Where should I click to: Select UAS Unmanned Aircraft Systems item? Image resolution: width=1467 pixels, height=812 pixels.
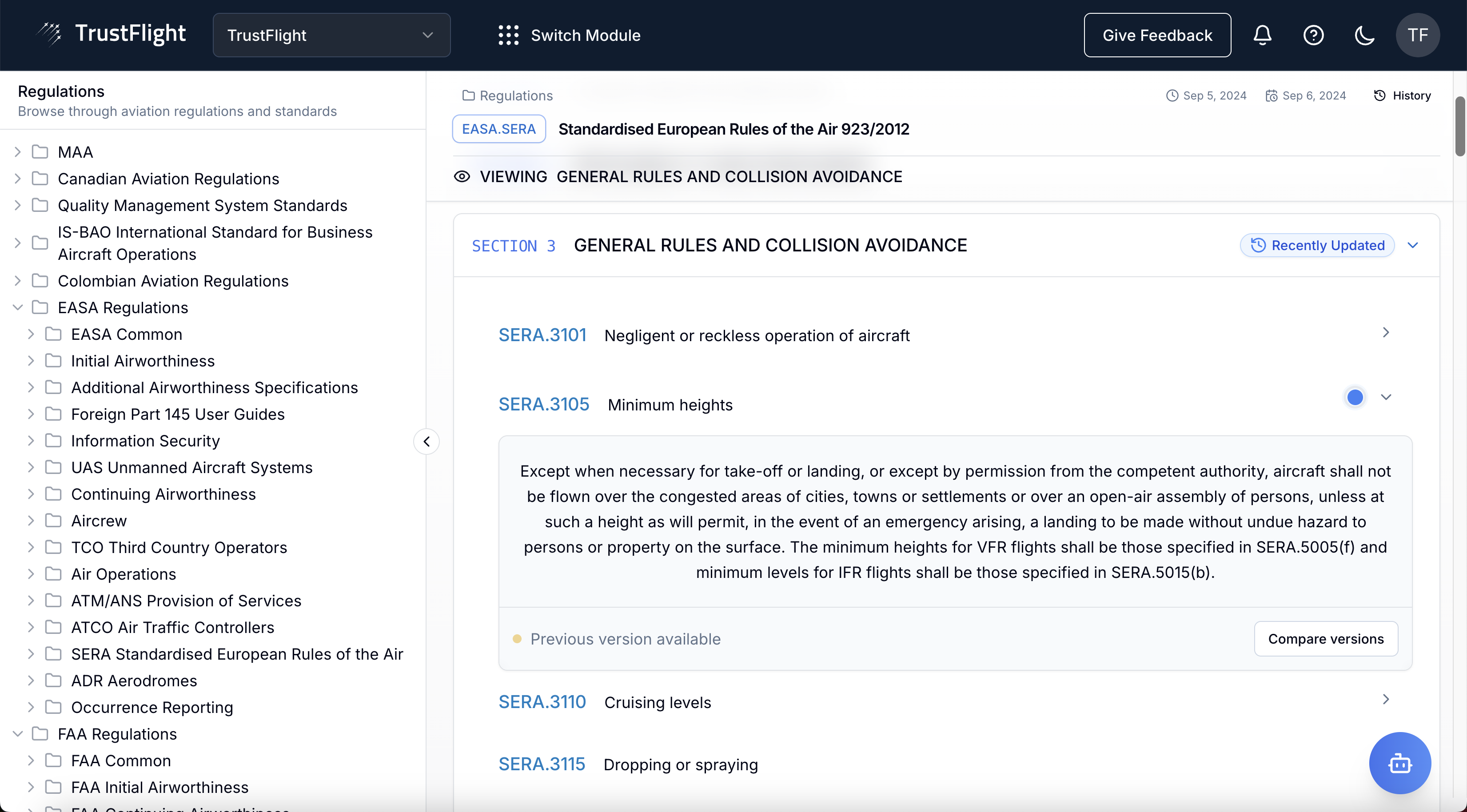192,467
